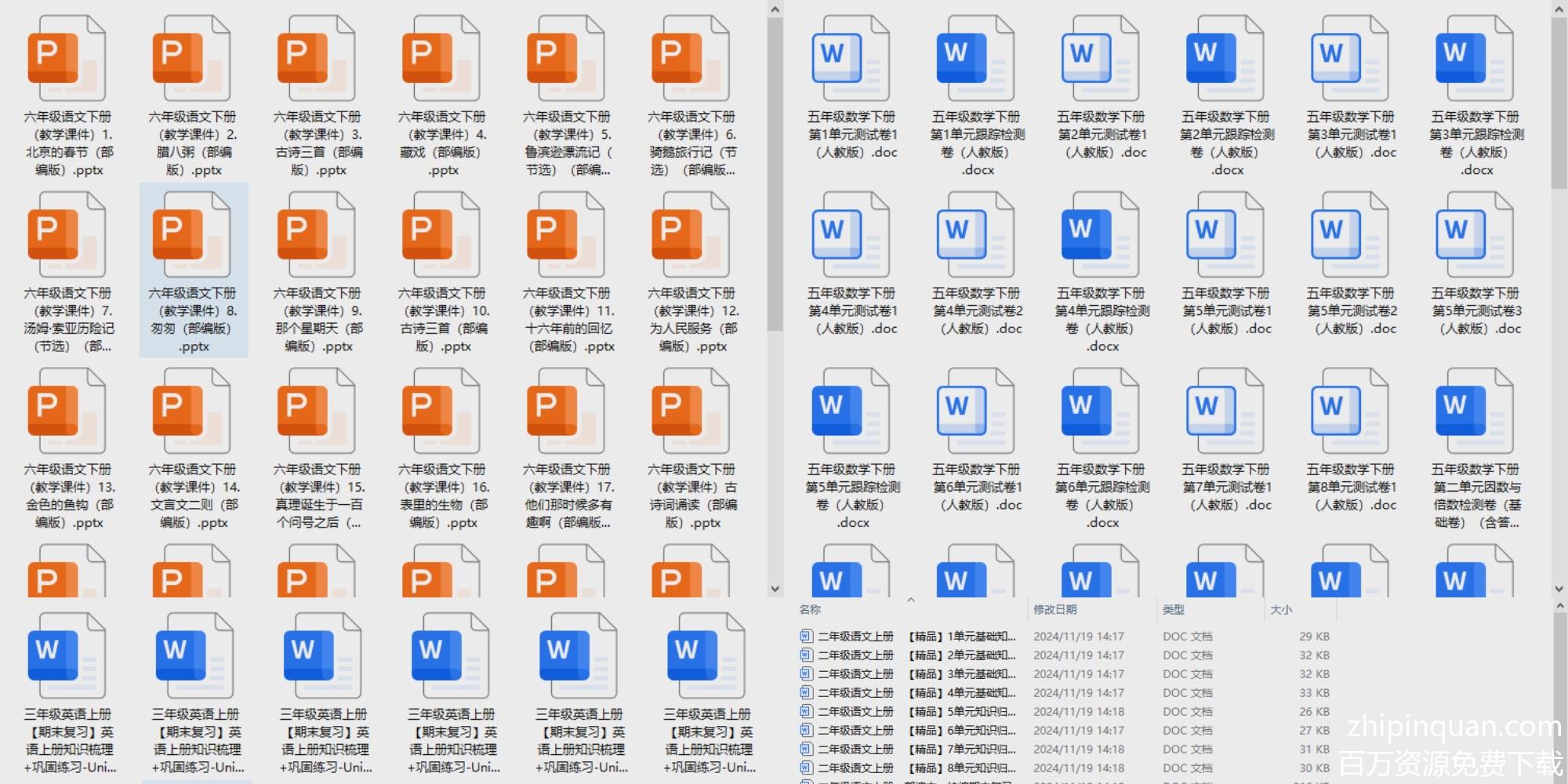This screenshot has width=1568, height=784.
Task: Select the 8. 匆匆 pptx file icon
Action: click(x=191, y=235)
